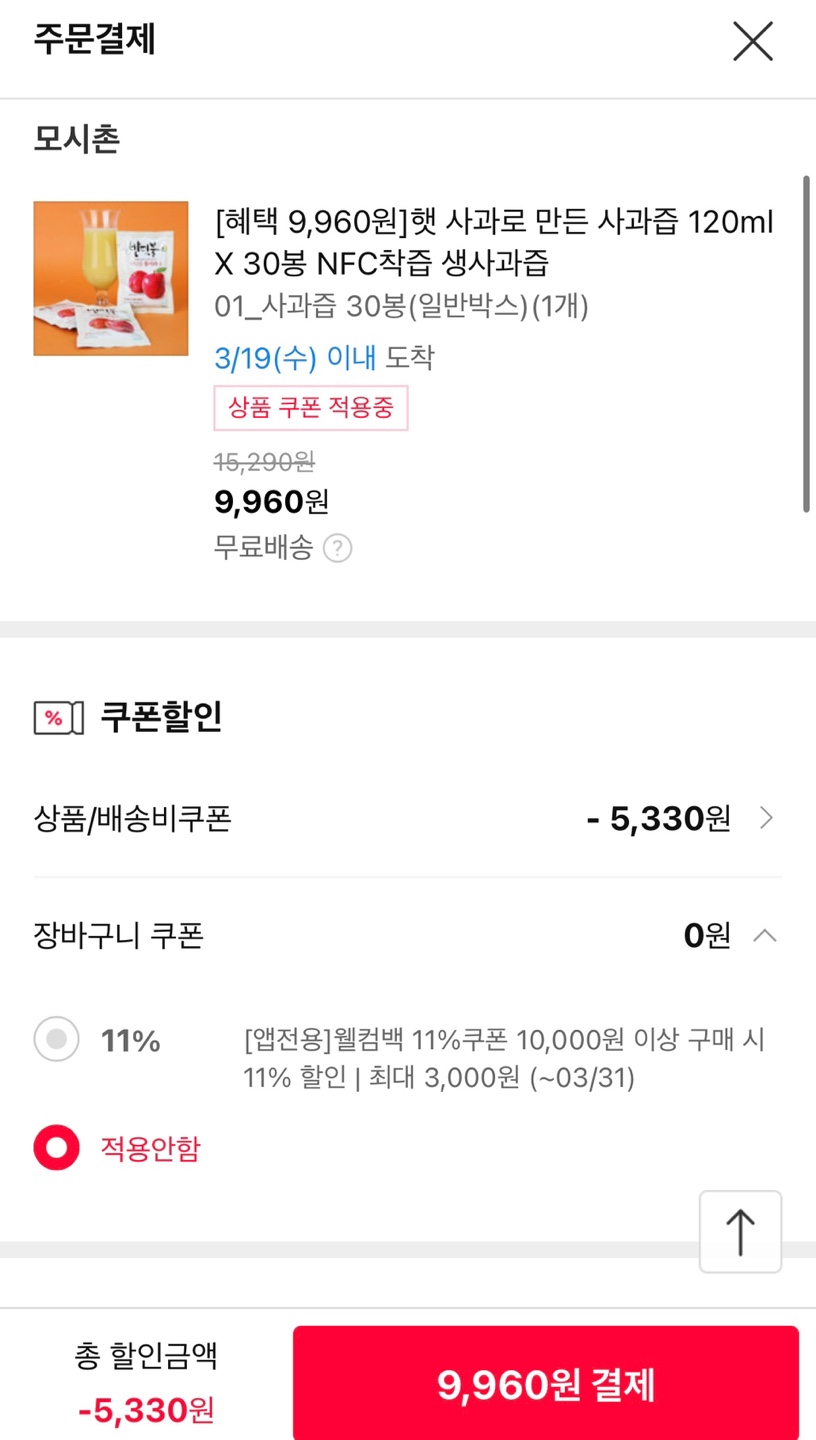Open 상품/배송비쿠폰 details via right chevron
The image size is (816, 1440).
[x=766, y=819]
